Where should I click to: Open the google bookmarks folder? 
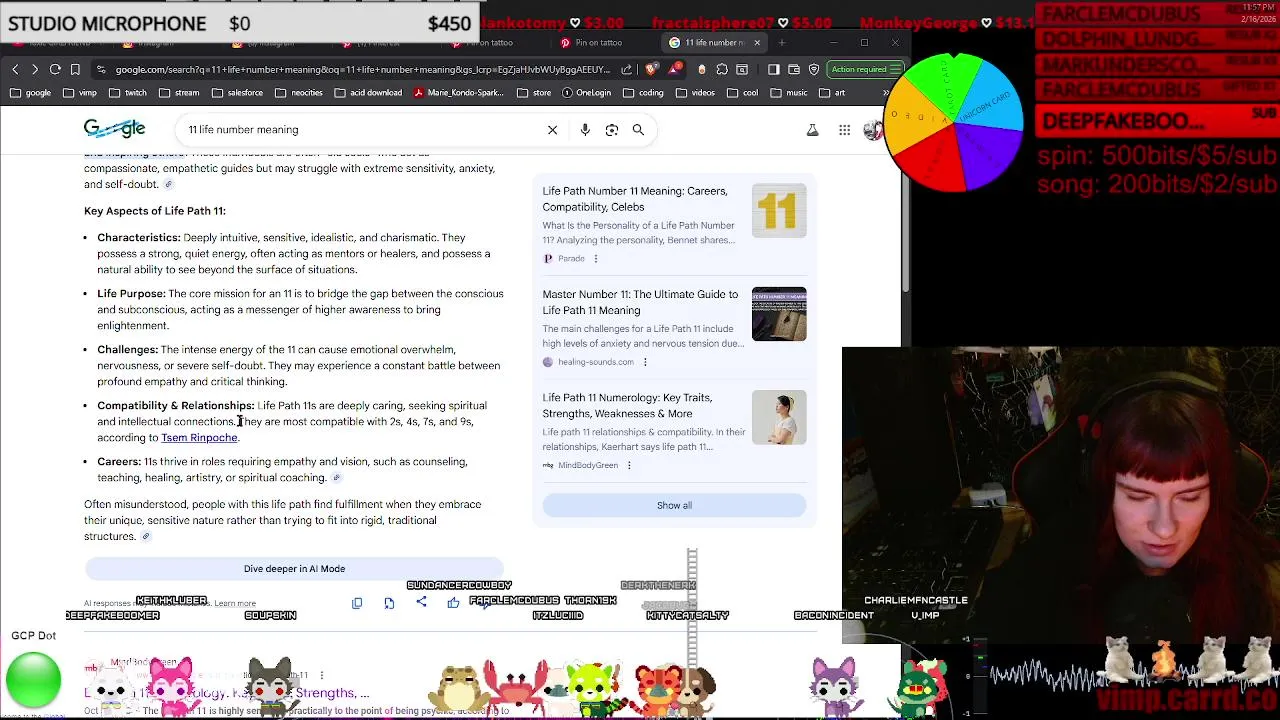point(30,93)
